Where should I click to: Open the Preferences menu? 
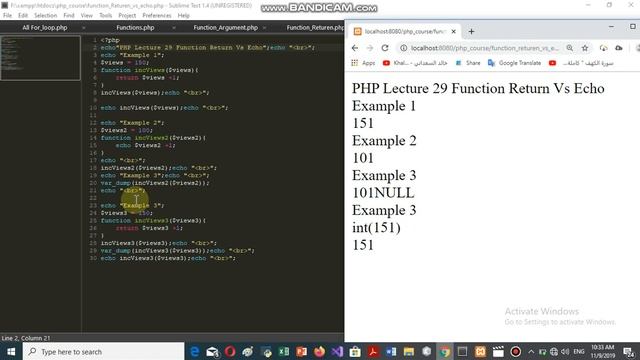[x=157, y=16]
